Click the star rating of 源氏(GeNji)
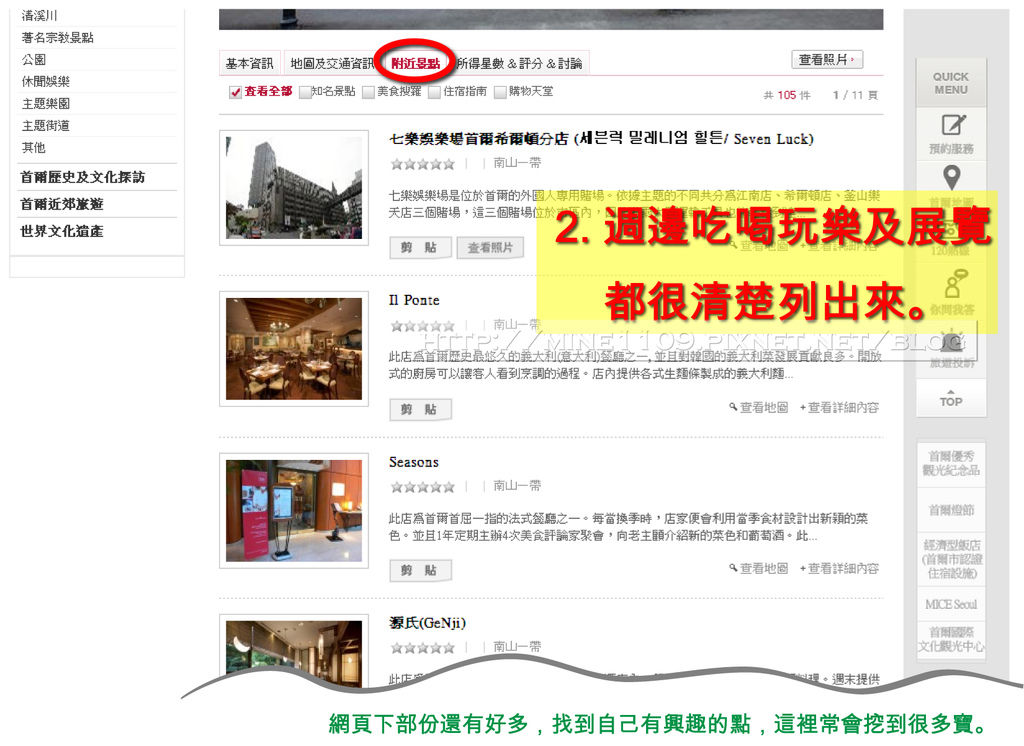 coord(423,648)
